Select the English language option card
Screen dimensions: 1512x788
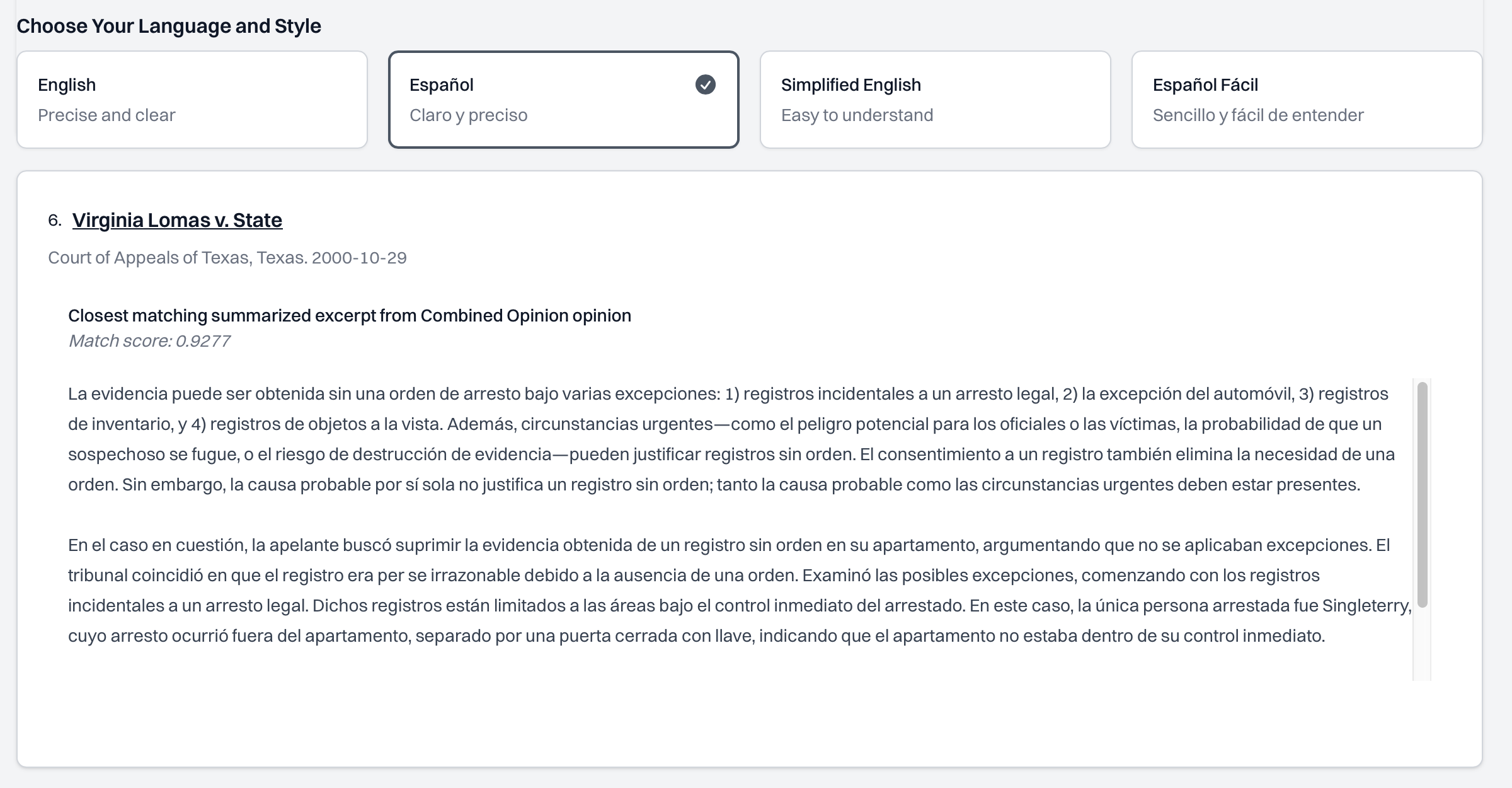click(192, 100)
